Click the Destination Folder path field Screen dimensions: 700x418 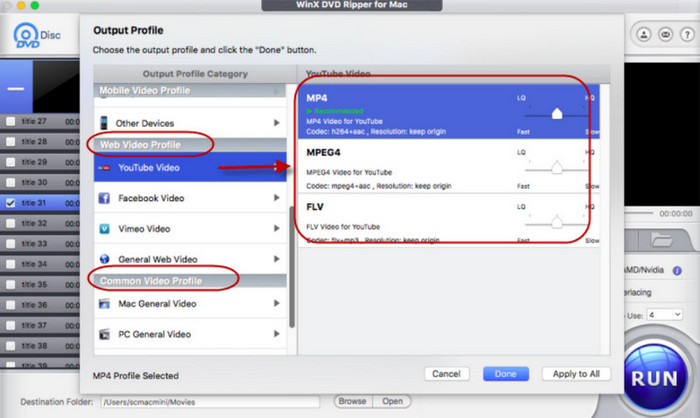210,402
